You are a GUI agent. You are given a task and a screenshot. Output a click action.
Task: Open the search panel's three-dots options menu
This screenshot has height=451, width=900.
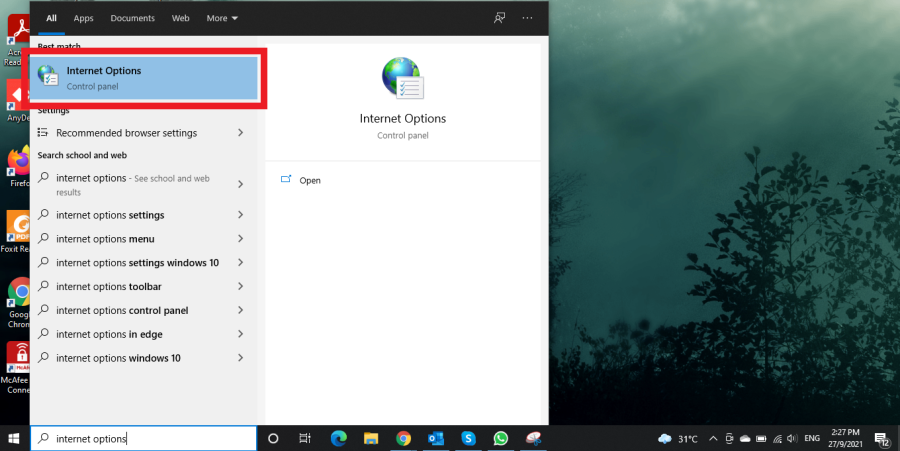tap(528, 18)
